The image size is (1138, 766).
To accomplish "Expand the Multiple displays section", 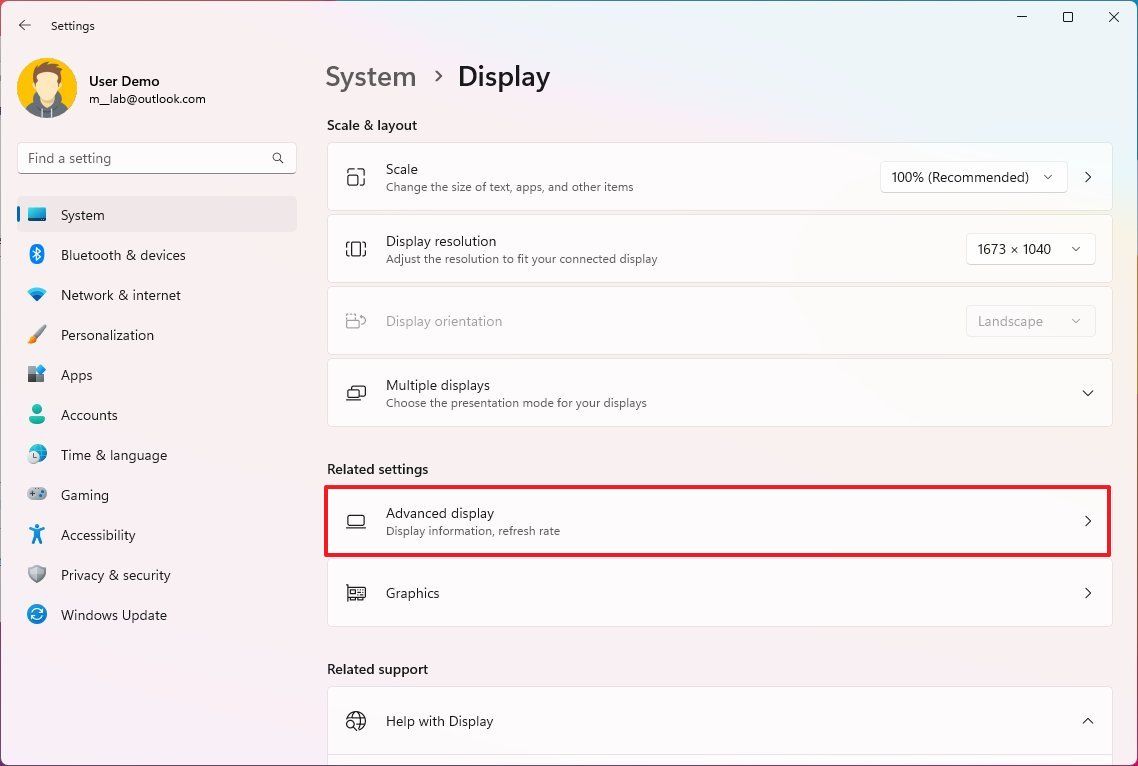I will coord(1088,393).
